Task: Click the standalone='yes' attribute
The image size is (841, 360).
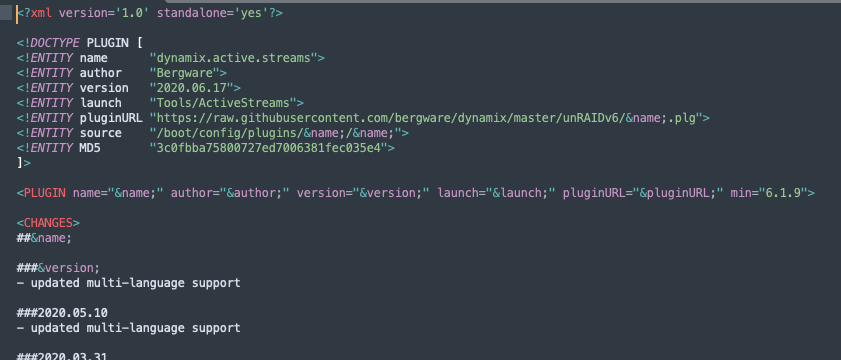Action: (x=212, y=13)
